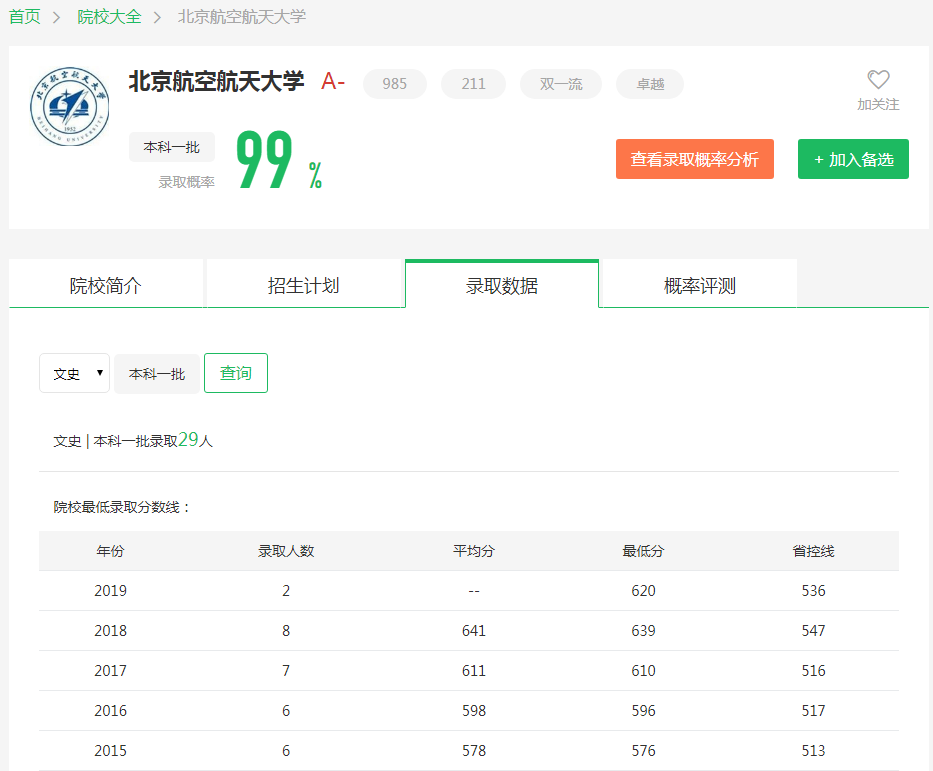The height and width of the screenshot is (771, 933).
Task: Click the heart favorite icon
Action: (x=878, y=80)
